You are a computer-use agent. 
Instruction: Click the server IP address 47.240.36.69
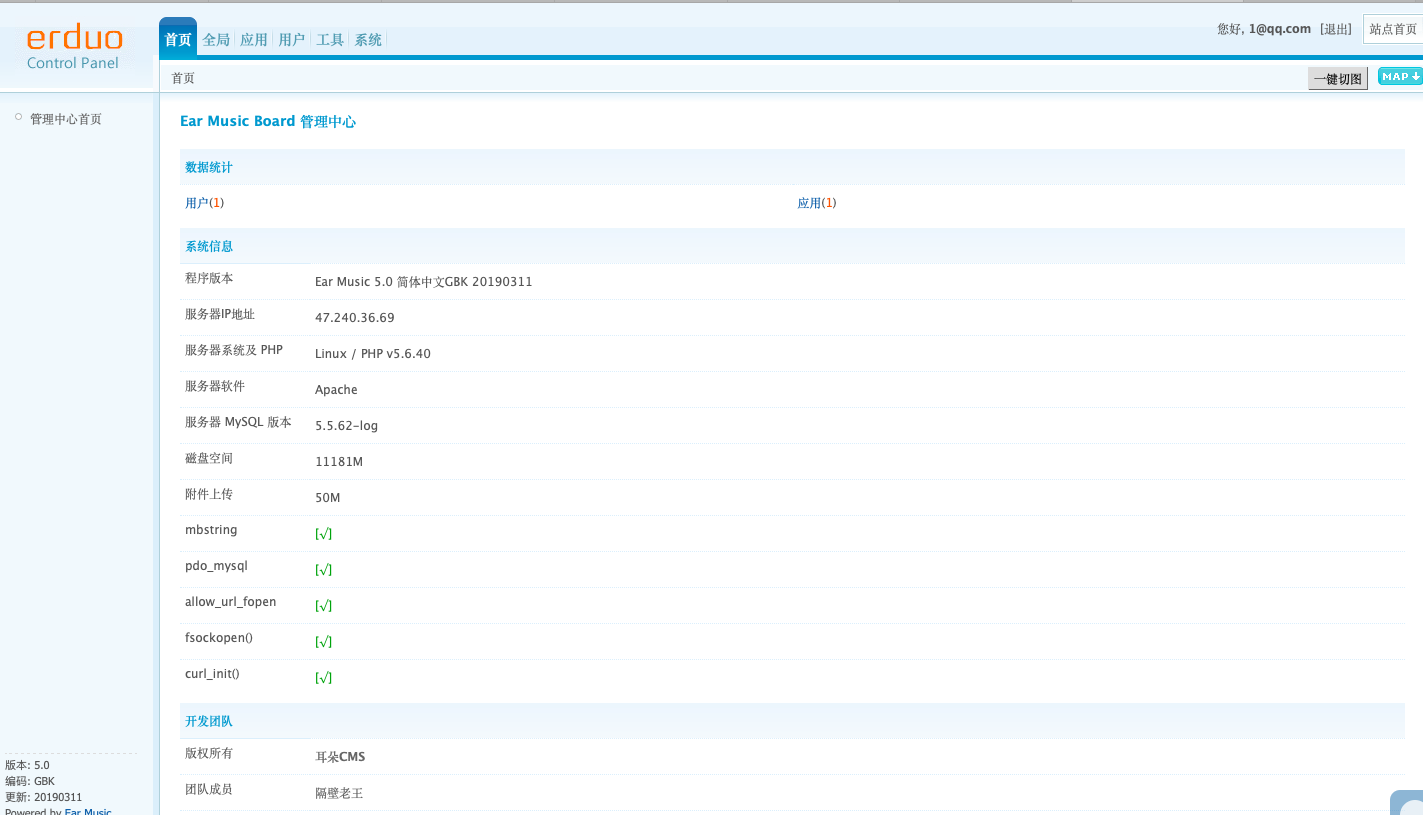coord(354,318)
